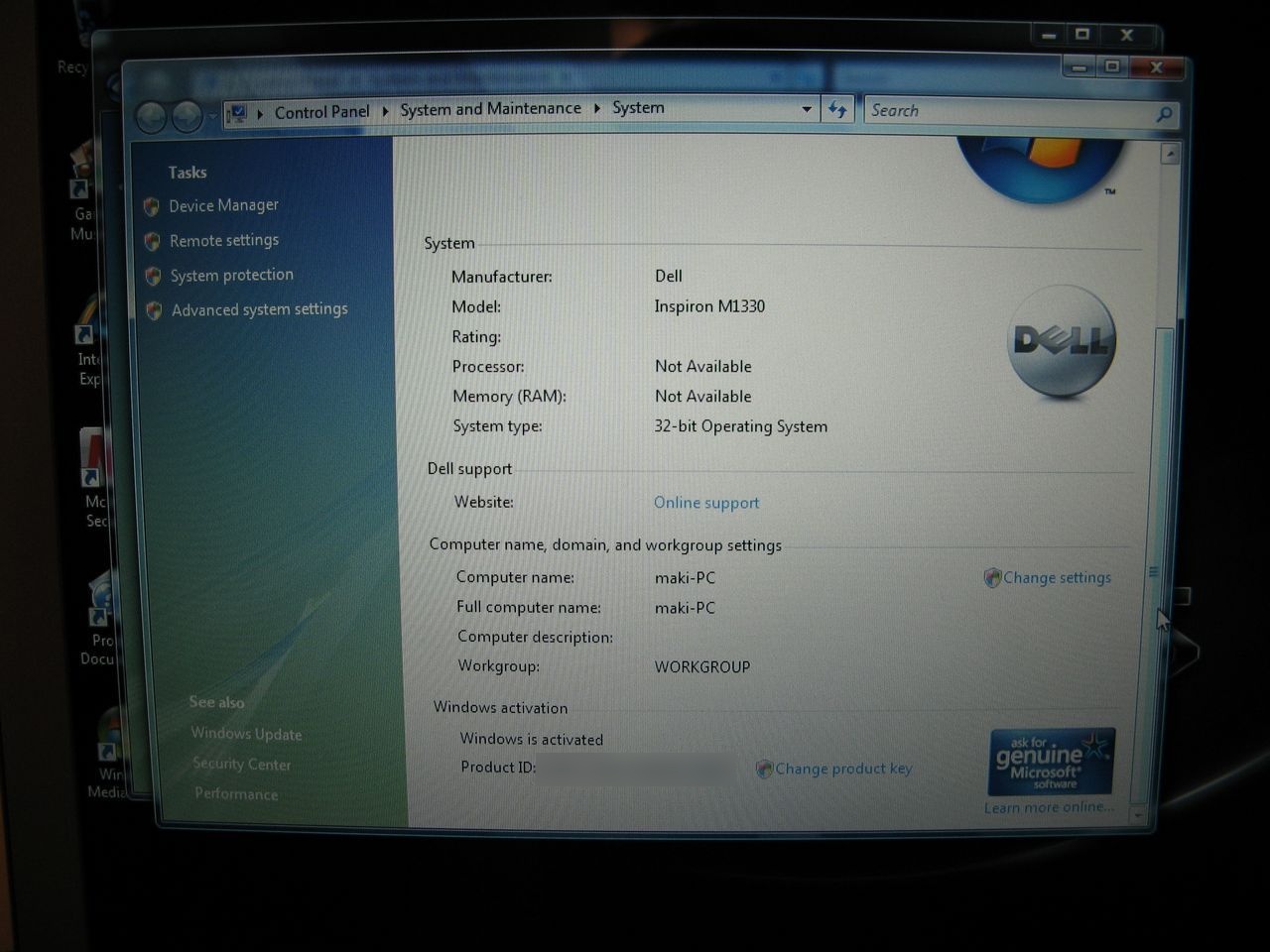The image size is (1270, 952).
Task: Click the Advanced system settings shield icon
Action: point(154,310)
